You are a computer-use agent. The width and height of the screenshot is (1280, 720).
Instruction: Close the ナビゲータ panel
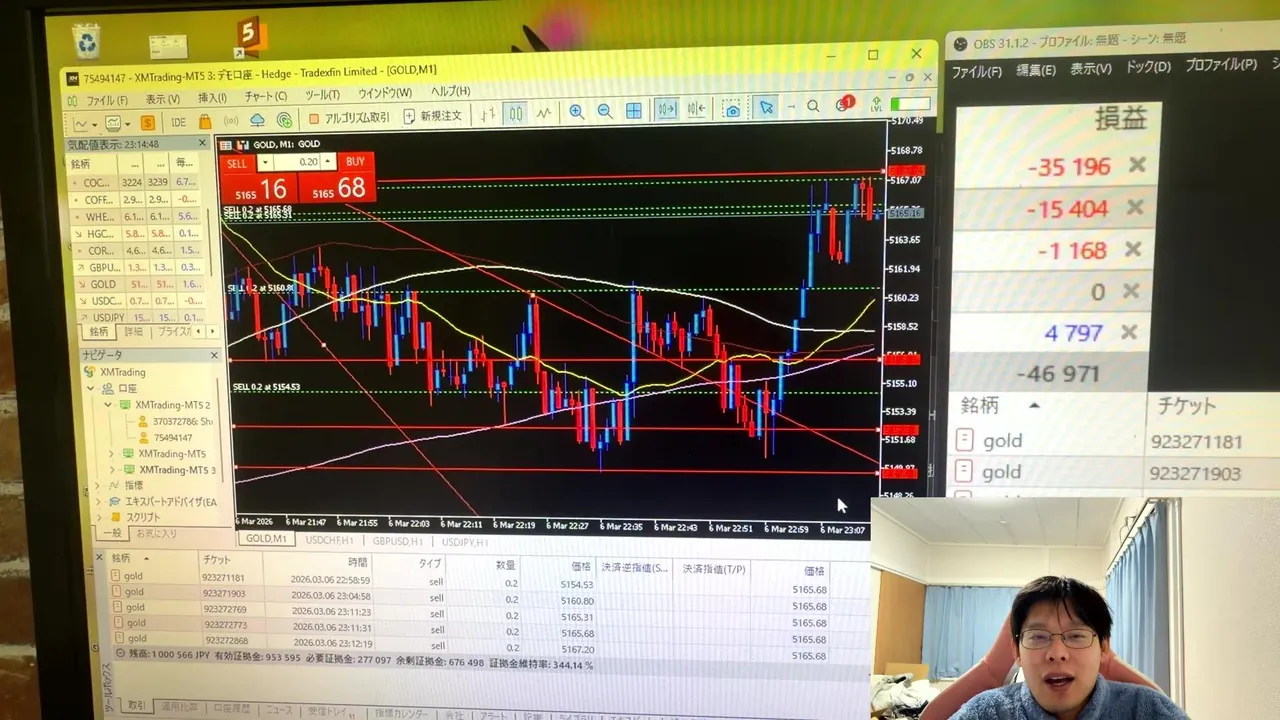[214, 355]
